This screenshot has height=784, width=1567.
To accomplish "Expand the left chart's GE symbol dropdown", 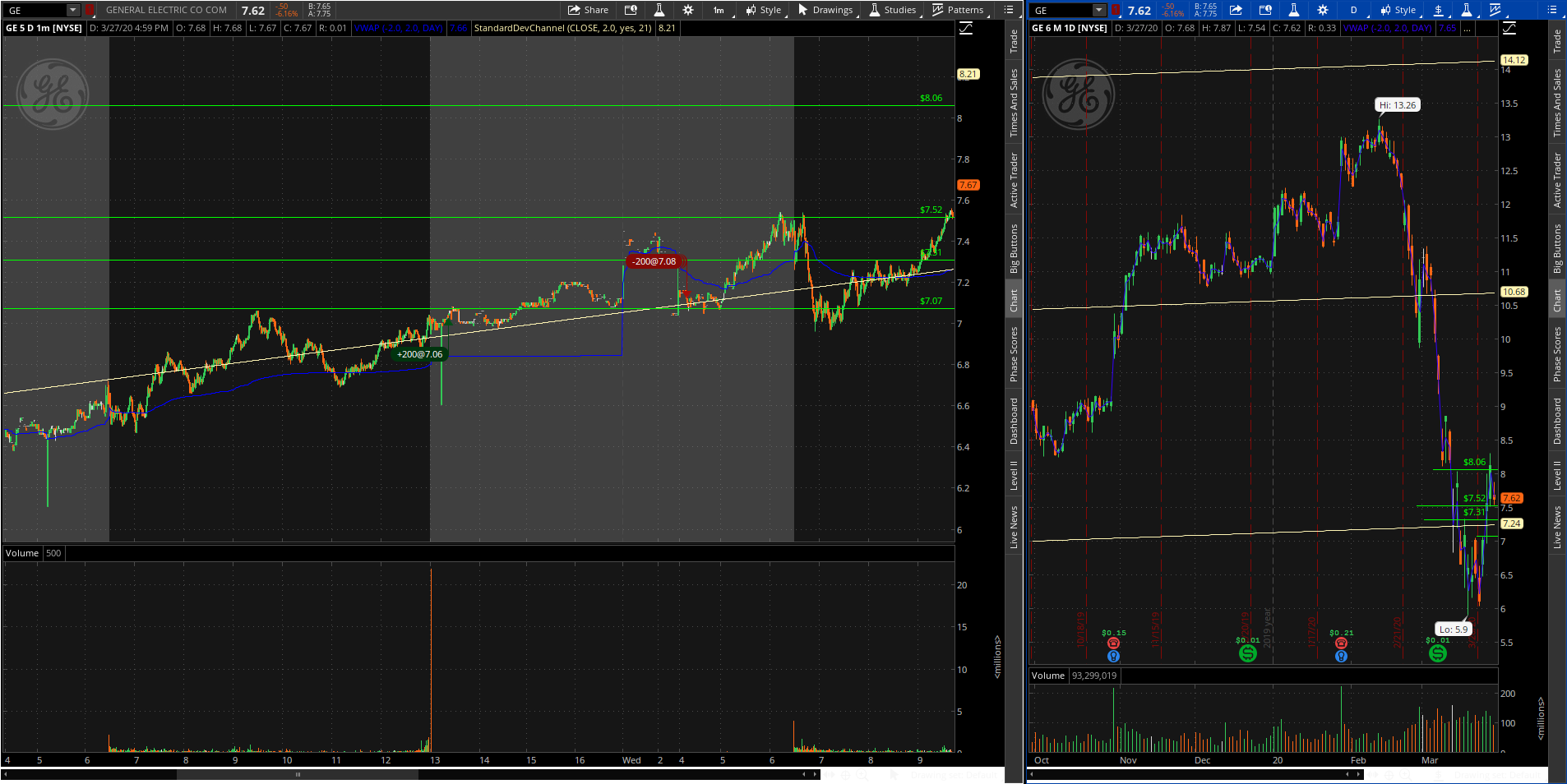I will (x=73, y=10).
